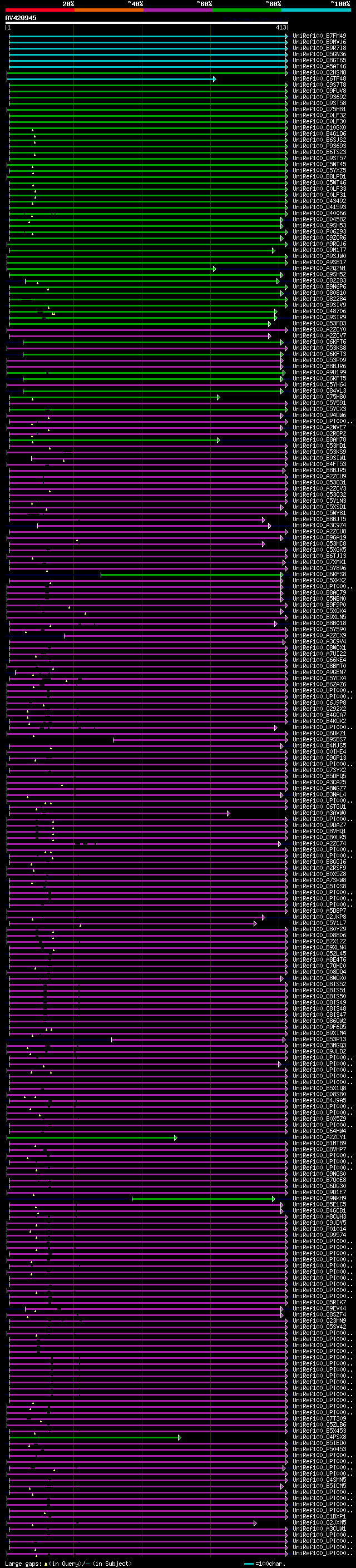The image size is (356, 1568).
Task: Click the UniRef100_Q9FUV8 label
Action: pos(319,91)
